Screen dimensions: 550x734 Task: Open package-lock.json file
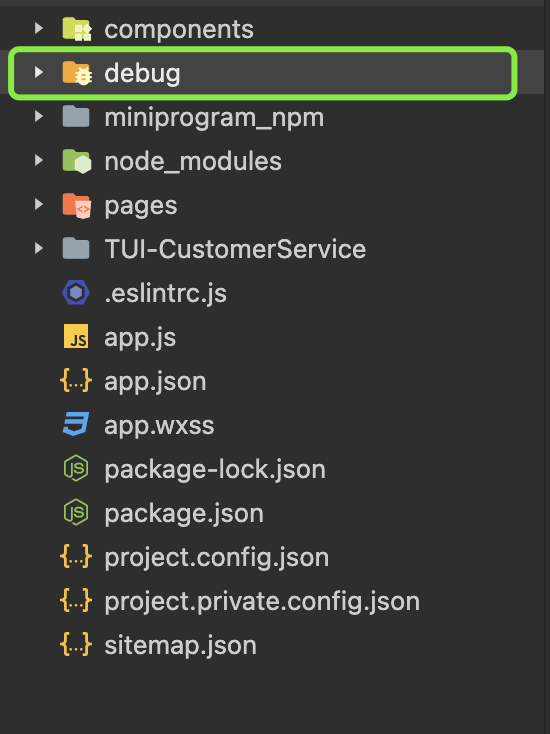(x=215, y=470)
